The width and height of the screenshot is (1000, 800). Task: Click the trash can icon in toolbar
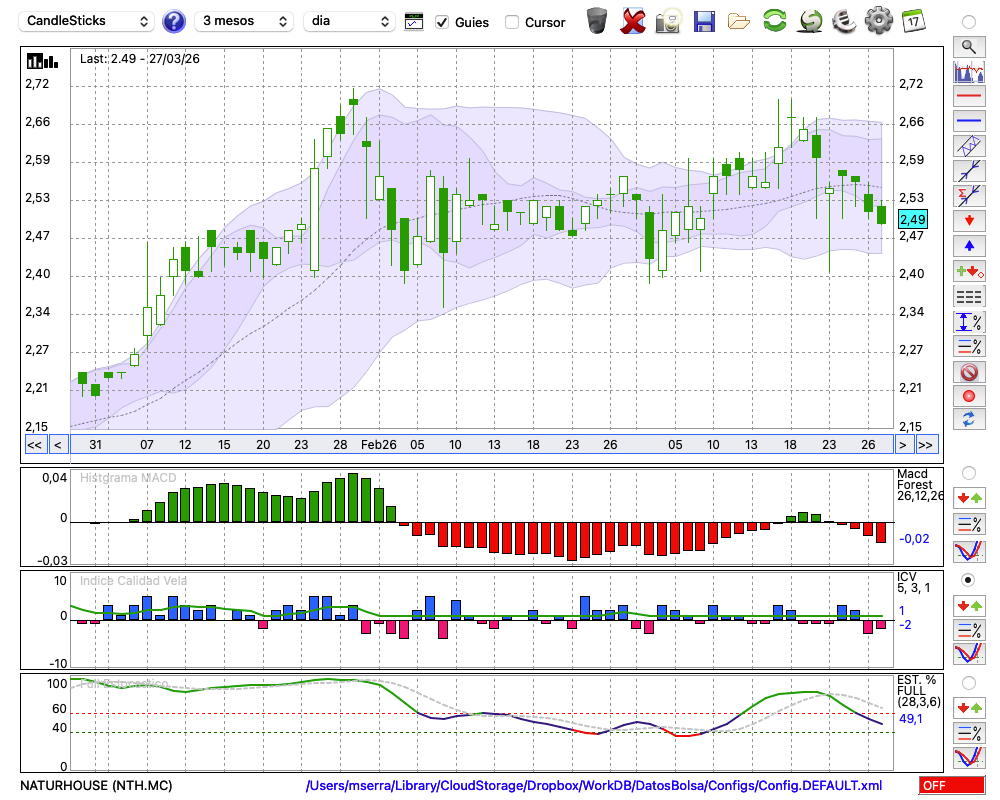(x=597, y=21)
